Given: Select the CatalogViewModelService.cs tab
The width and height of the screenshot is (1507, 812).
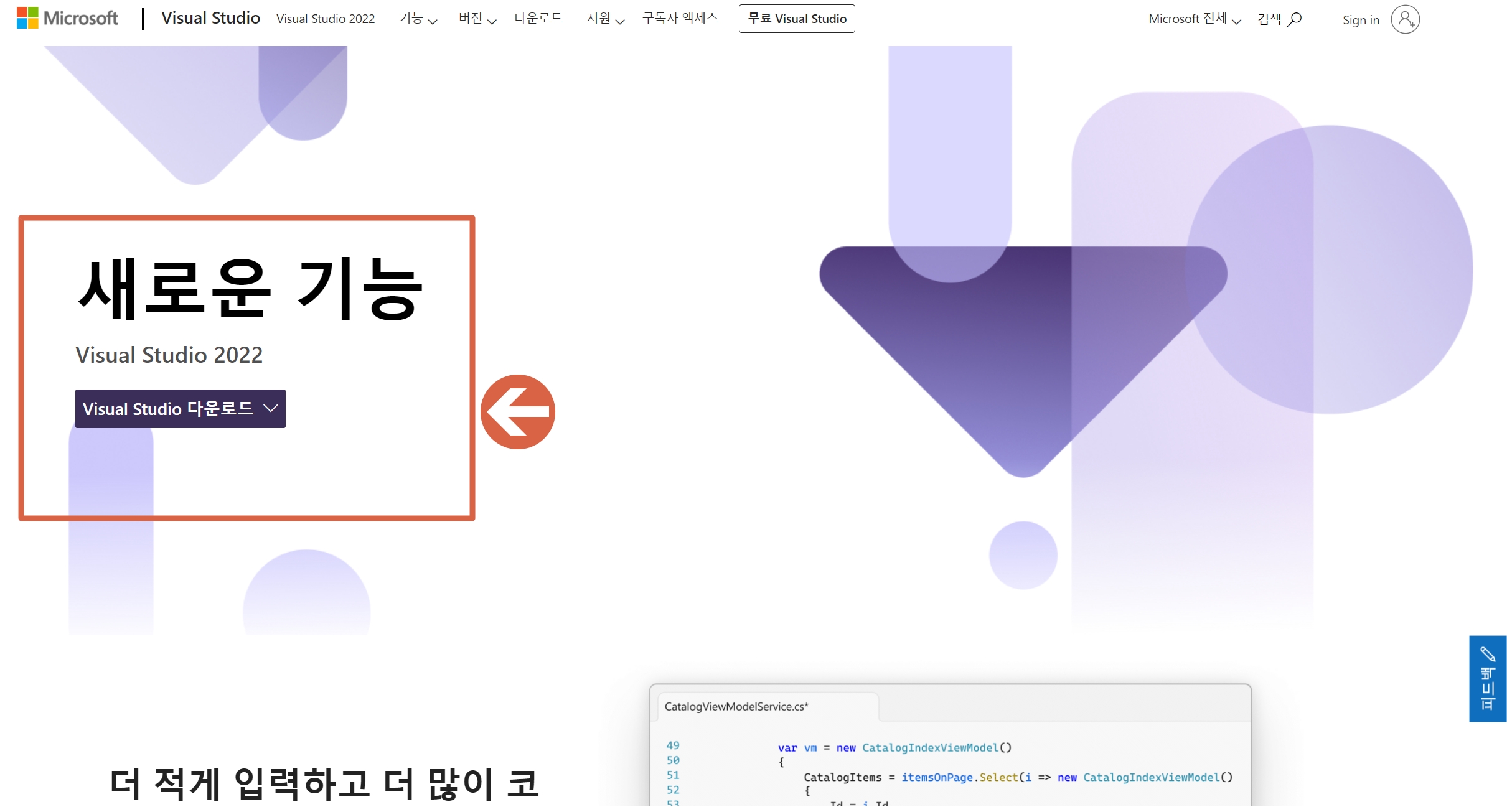Looking at the screenshot, I should pos(736,706).
